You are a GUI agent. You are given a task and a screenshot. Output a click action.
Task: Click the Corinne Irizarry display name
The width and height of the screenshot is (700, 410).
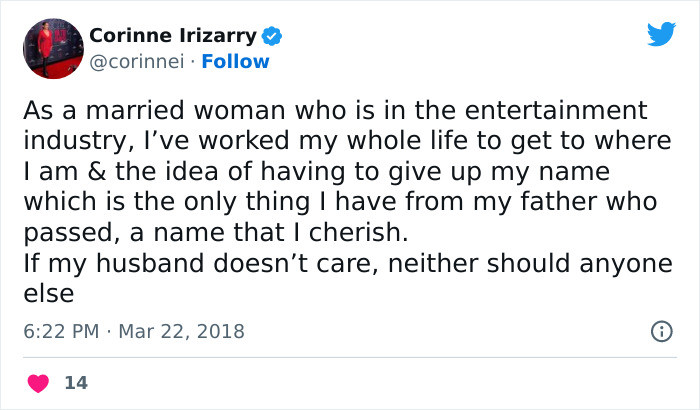click(x=172, y=37)
